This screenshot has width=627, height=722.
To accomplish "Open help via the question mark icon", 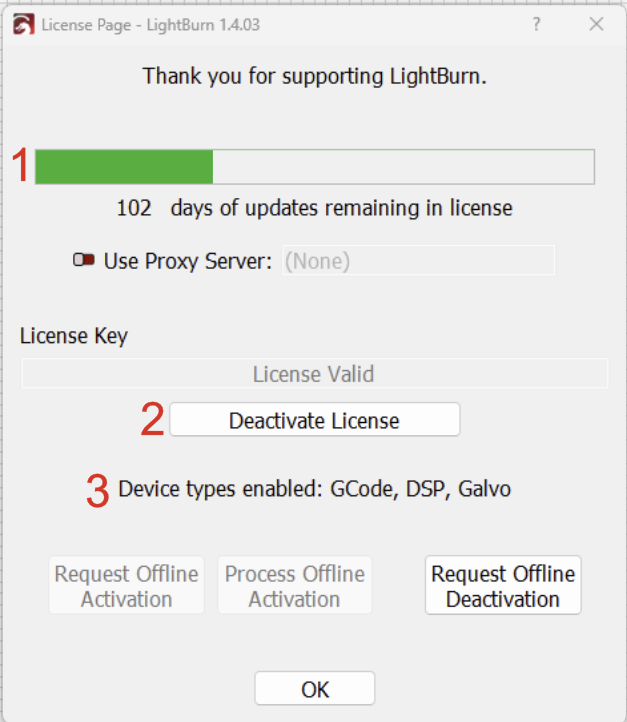I will coord(536,24).
